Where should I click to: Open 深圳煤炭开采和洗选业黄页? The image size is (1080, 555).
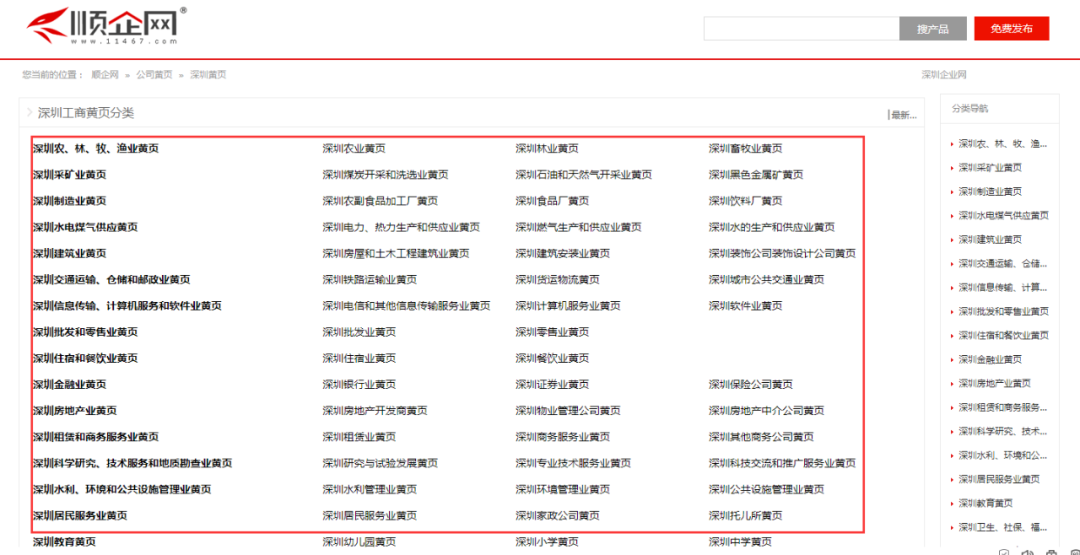[385, 175]
